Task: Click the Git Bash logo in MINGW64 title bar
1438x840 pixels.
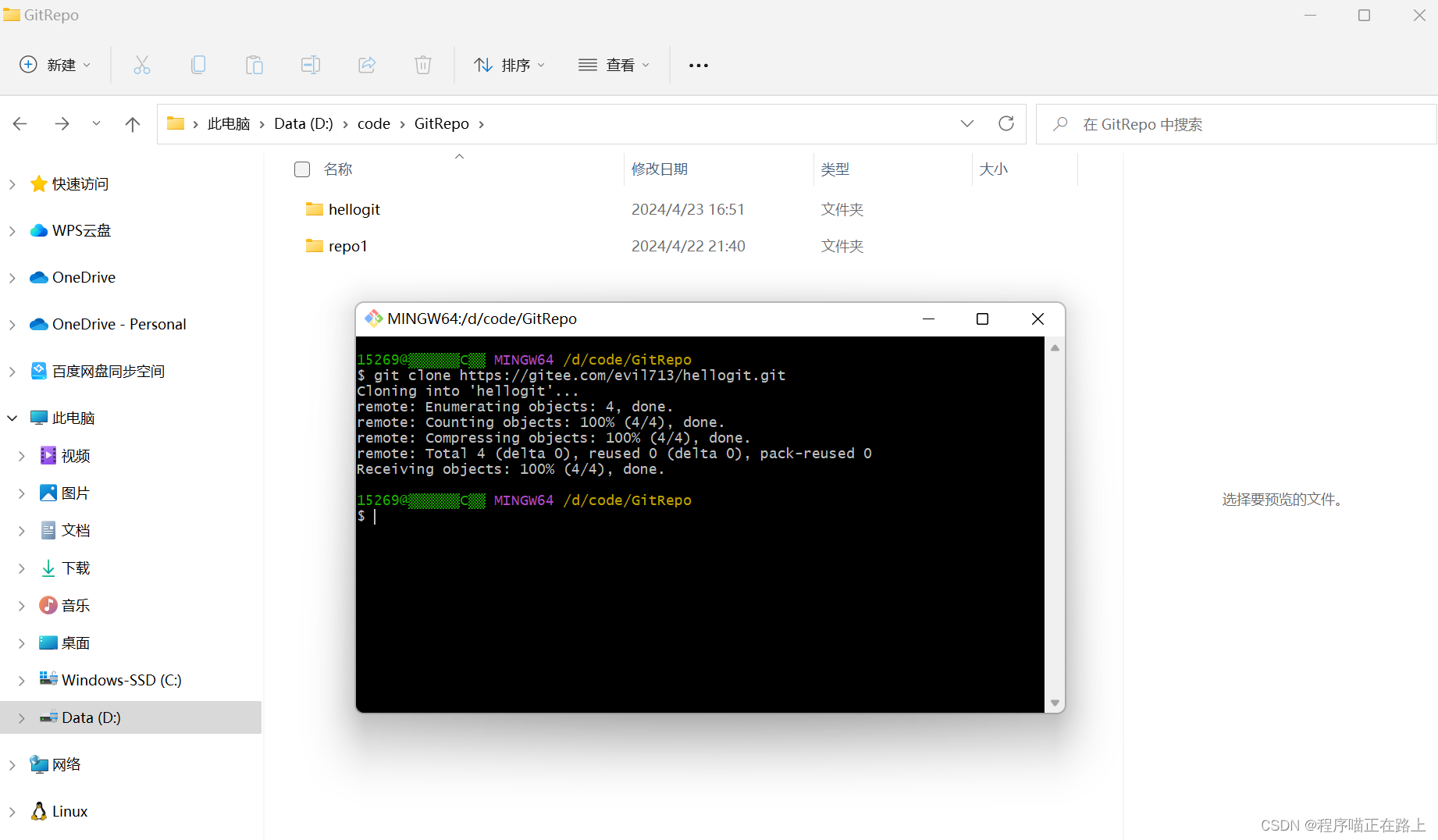Action: (x=373, y=319)
